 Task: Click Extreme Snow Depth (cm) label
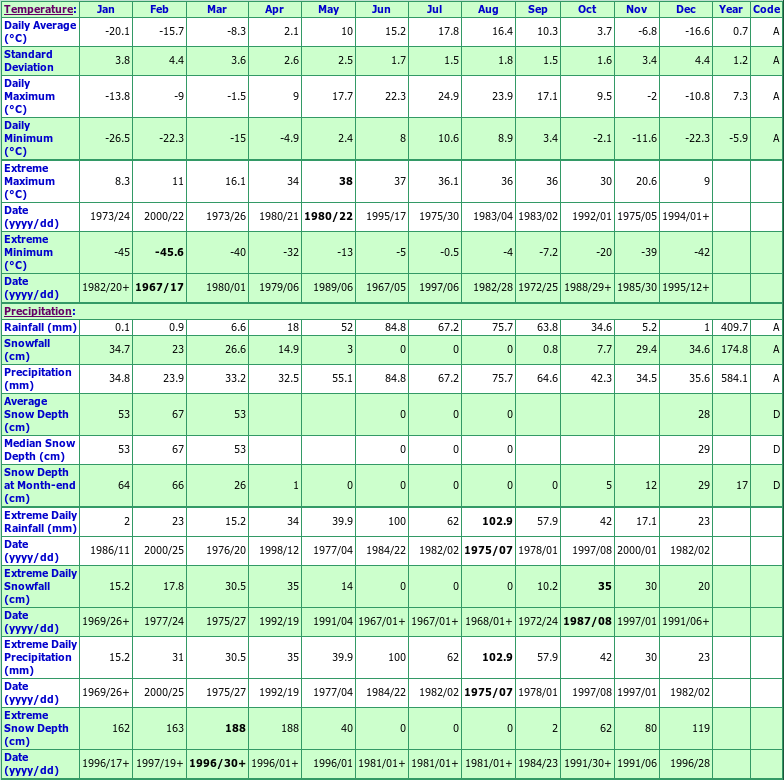(x=36, y=728)
